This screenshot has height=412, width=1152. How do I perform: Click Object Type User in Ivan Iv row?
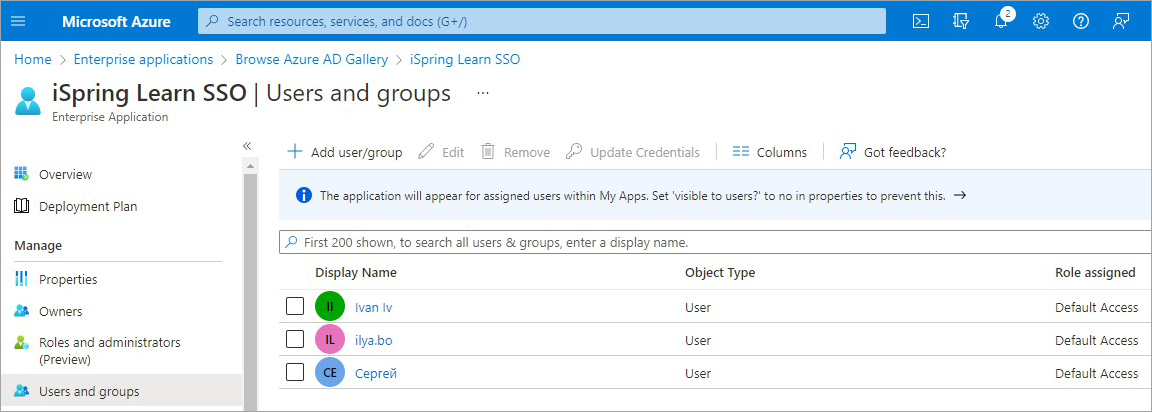click(698, 307)
